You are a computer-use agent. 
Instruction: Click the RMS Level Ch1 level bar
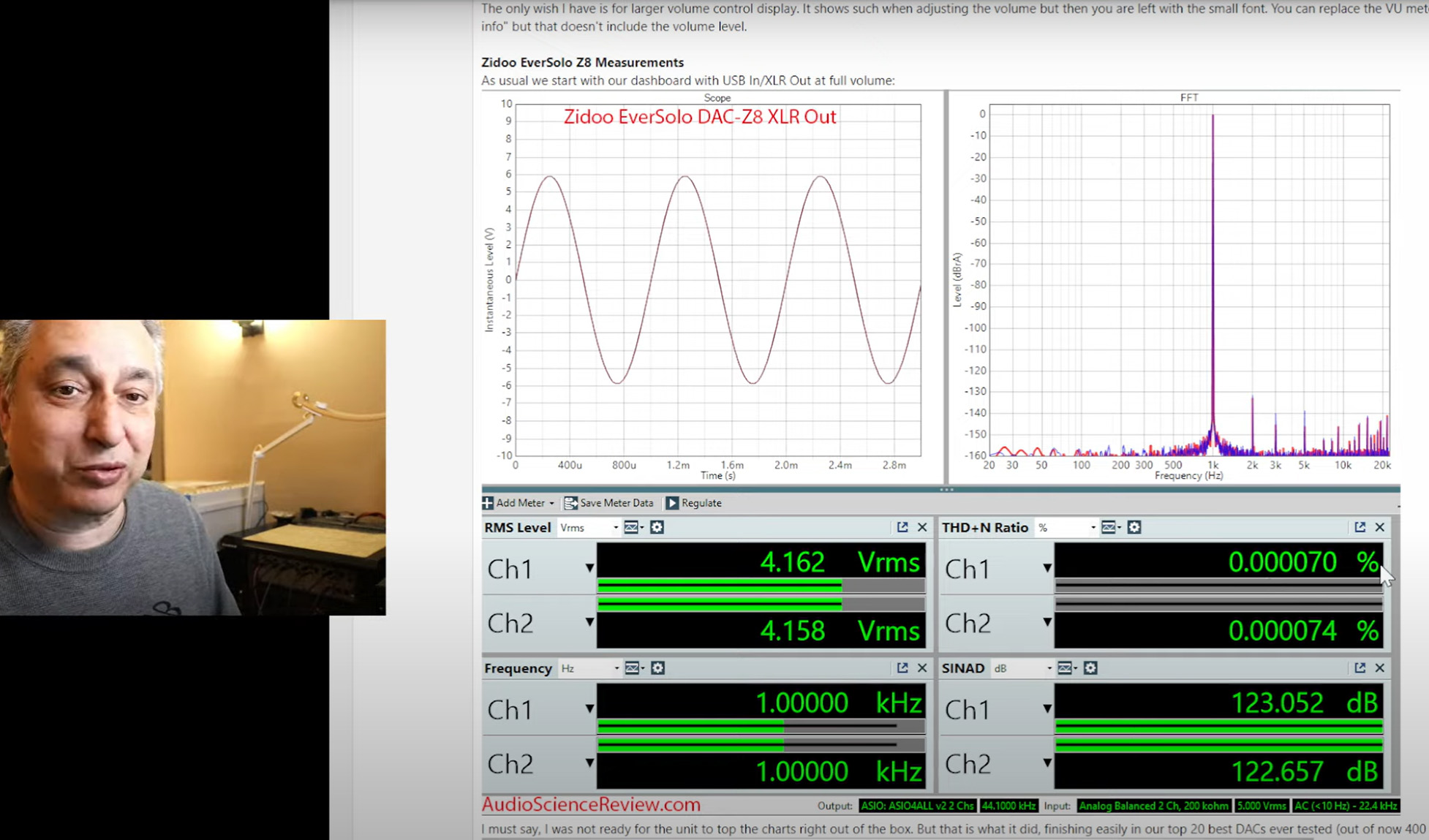click(761, 586)
